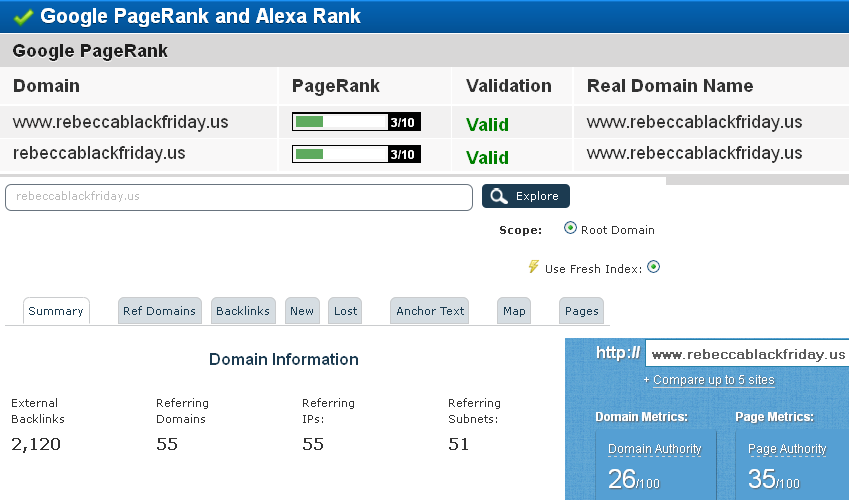Screen dimensions: 849x500
Task: Click Valid status in rebeccablackfriday.us row
Action: tap(487, 158)
